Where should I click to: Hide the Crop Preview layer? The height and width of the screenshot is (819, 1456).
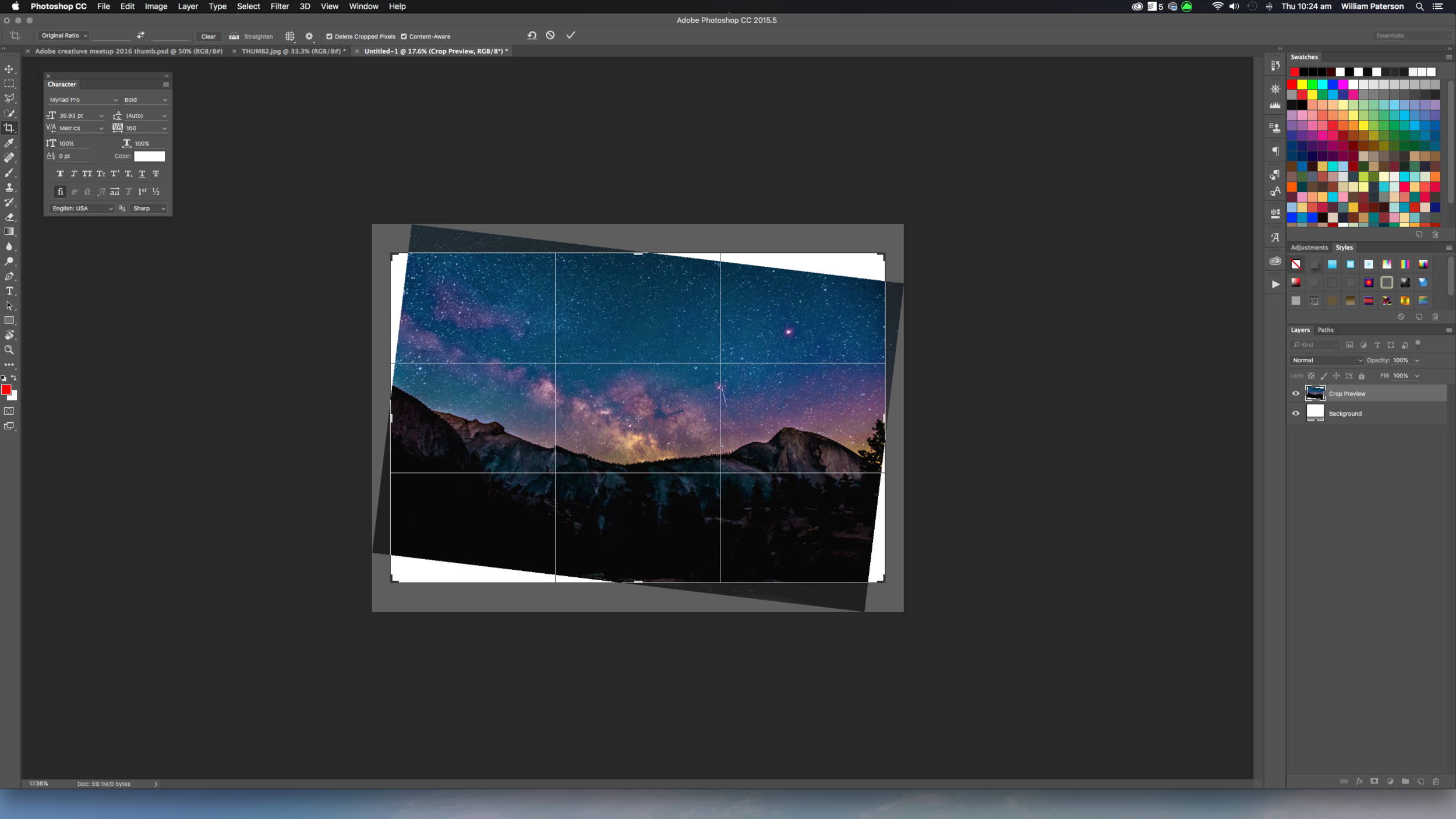coord(1296,394)
